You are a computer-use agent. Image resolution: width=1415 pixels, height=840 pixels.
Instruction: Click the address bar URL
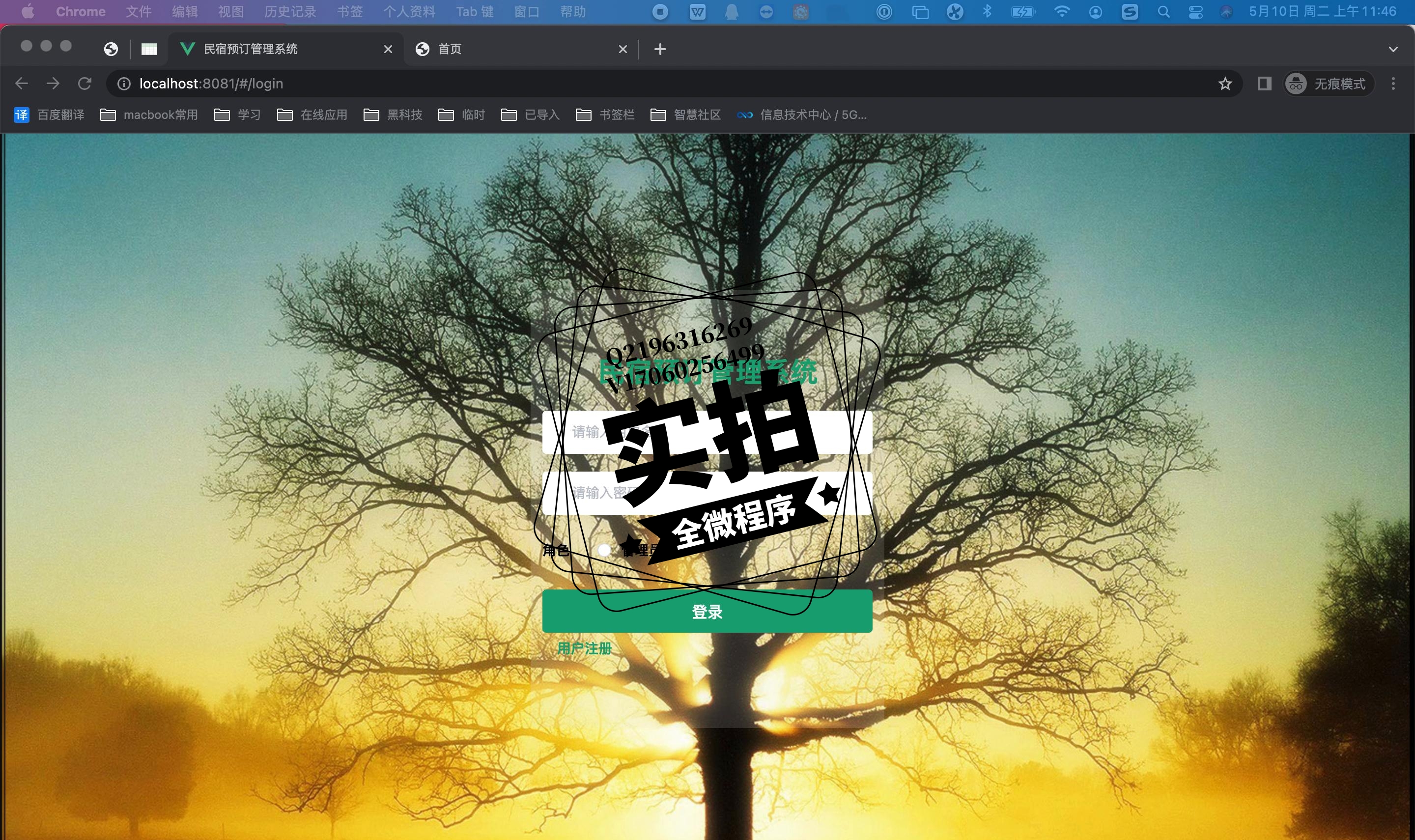tap(211, 84)
